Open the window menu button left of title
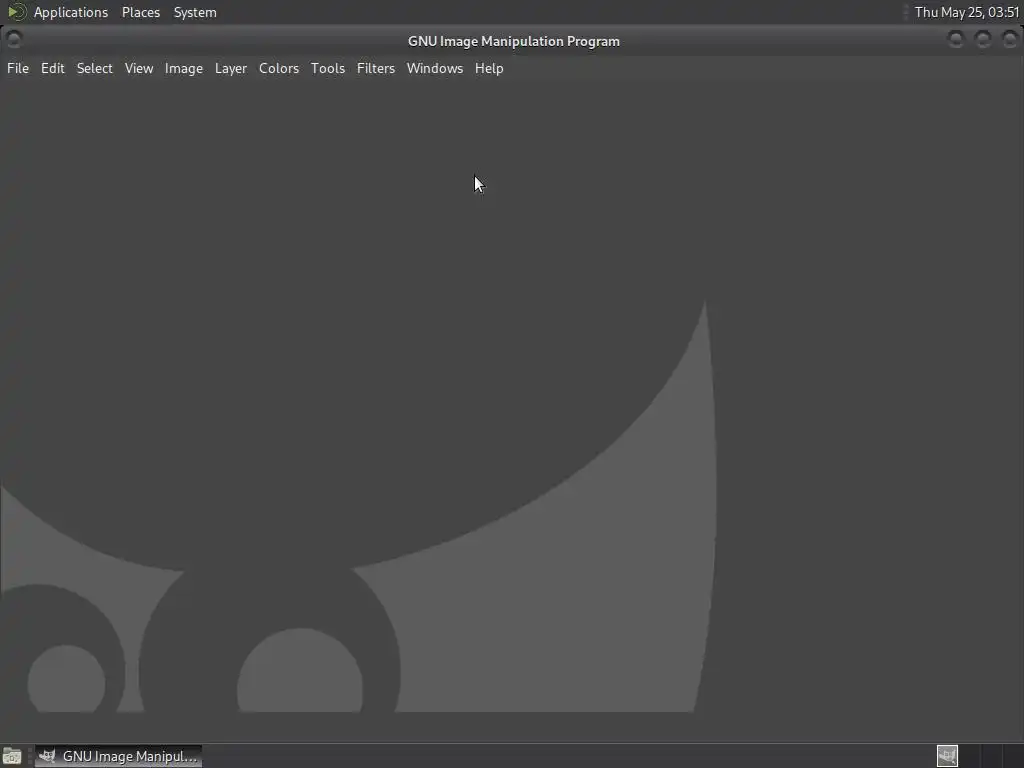The height and width of the screenshot is (768, 1024). 14,40
